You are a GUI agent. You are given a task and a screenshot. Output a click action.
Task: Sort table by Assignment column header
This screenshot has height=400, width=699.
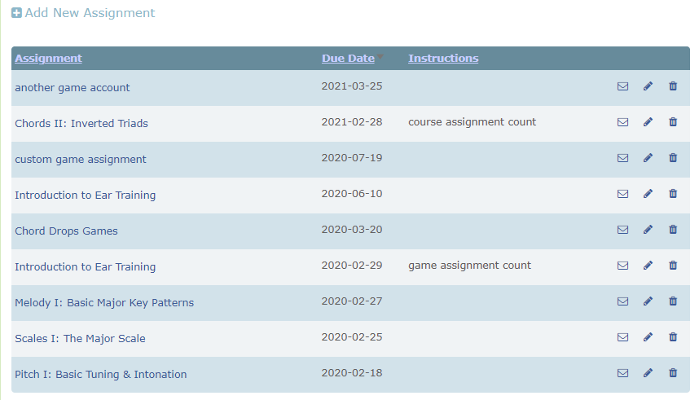[x=48, y=58]
